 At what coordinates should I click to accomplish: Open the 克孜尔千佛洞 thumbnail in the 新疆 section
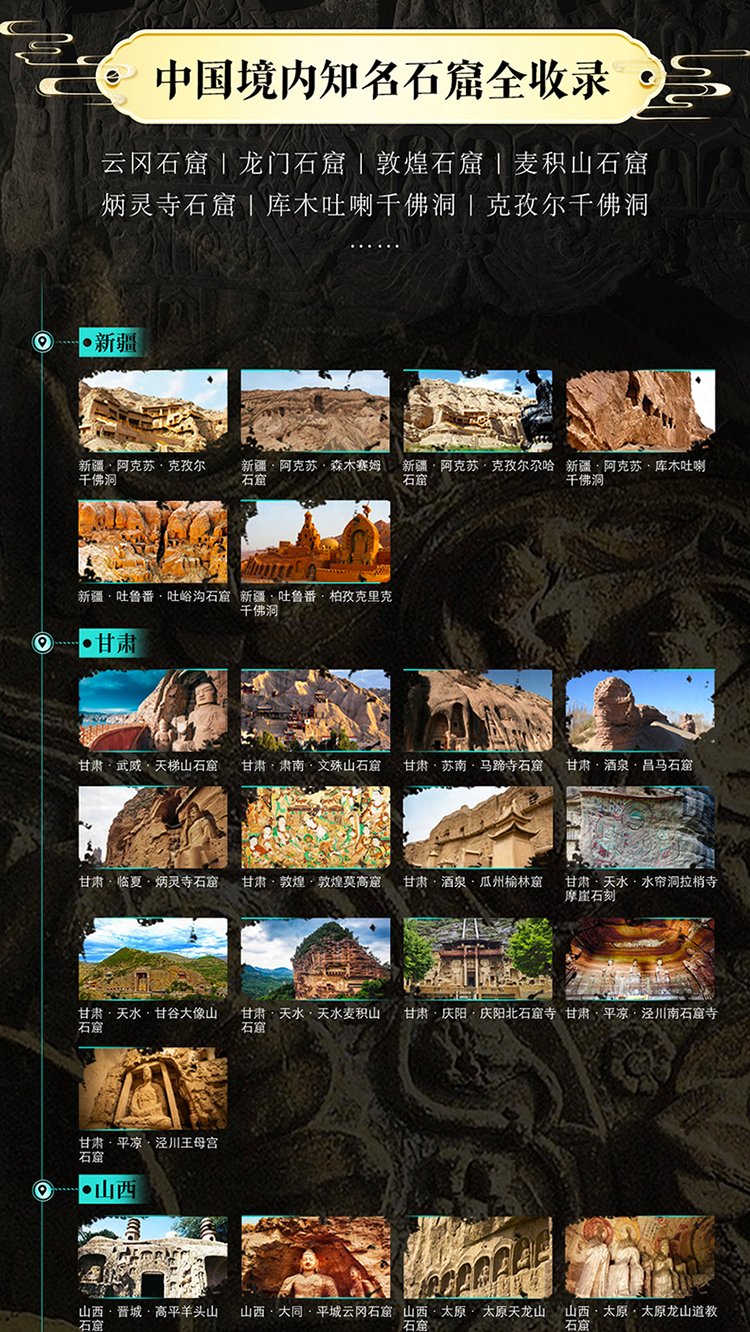[x=153, y=411]
